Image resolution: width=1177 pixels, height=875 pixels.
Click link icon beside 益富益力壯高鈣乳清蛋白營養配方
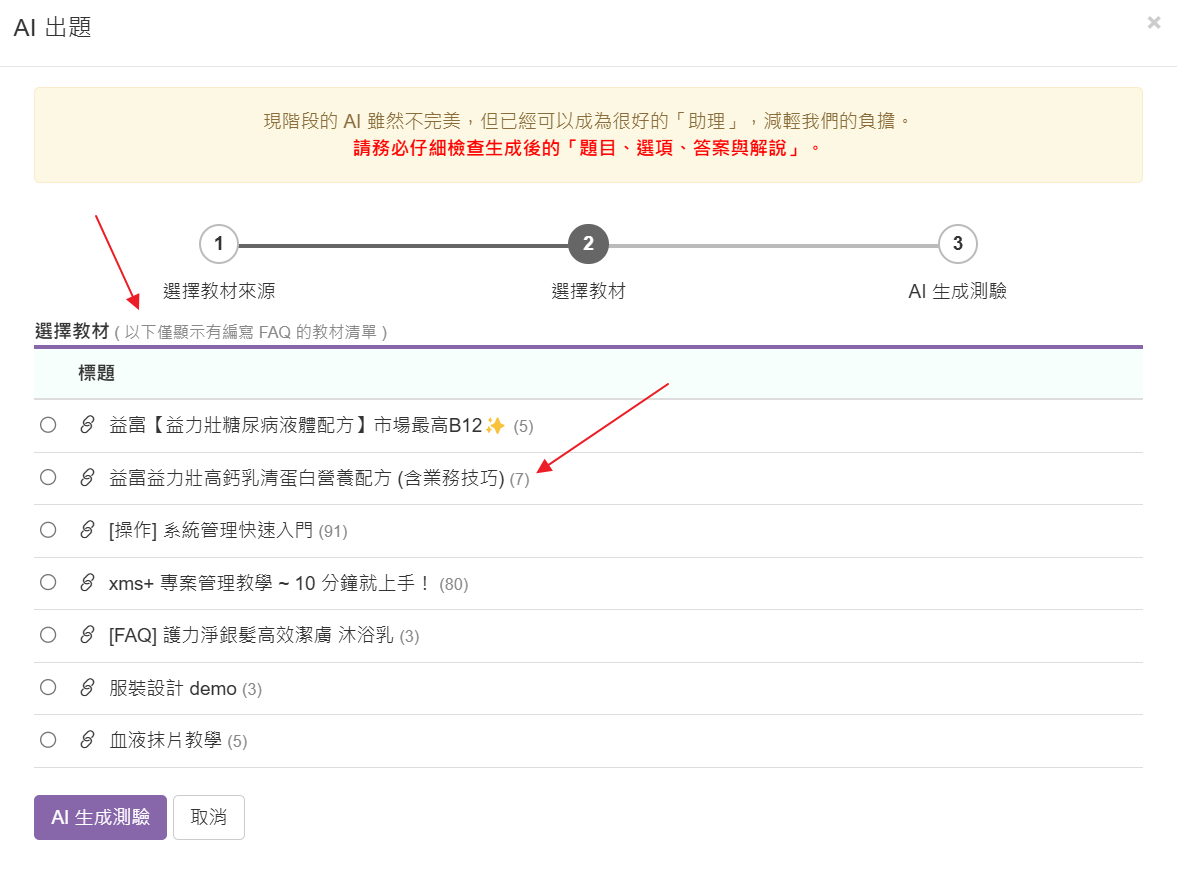point(87,478)
